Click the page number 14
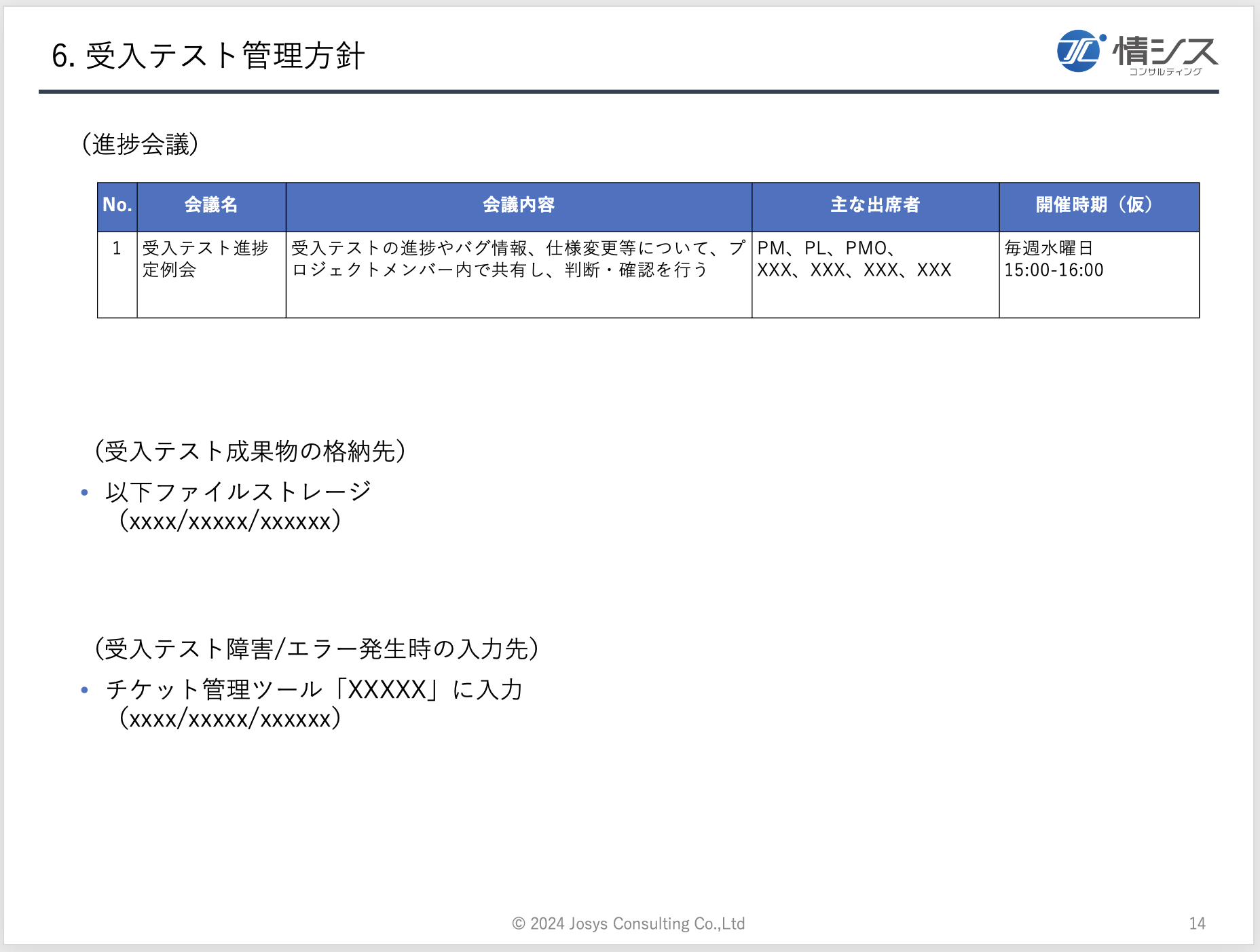The width and height of the screenshot is (1260, 952). point(1198,923)
